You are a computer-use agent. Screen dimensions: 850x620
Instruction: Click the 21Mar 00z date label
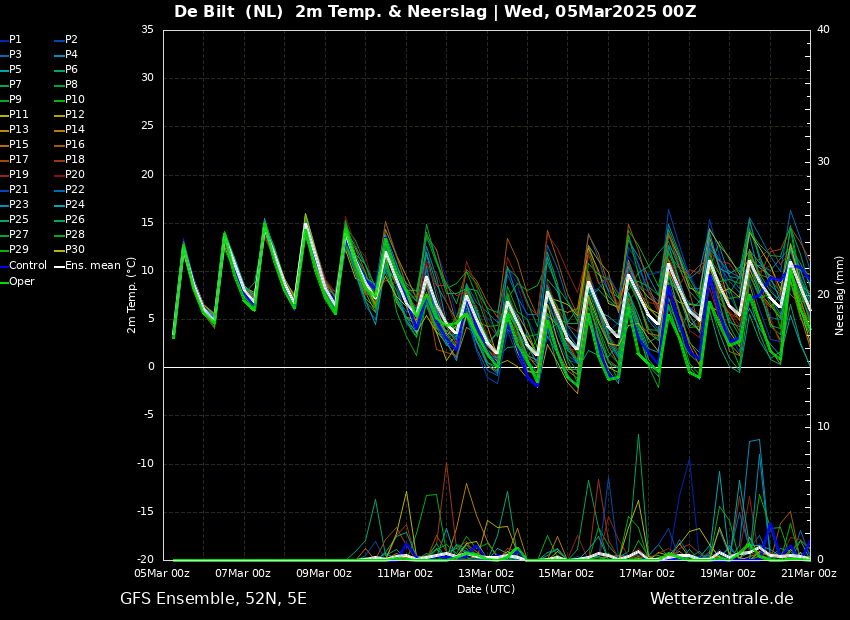[808, 573]
